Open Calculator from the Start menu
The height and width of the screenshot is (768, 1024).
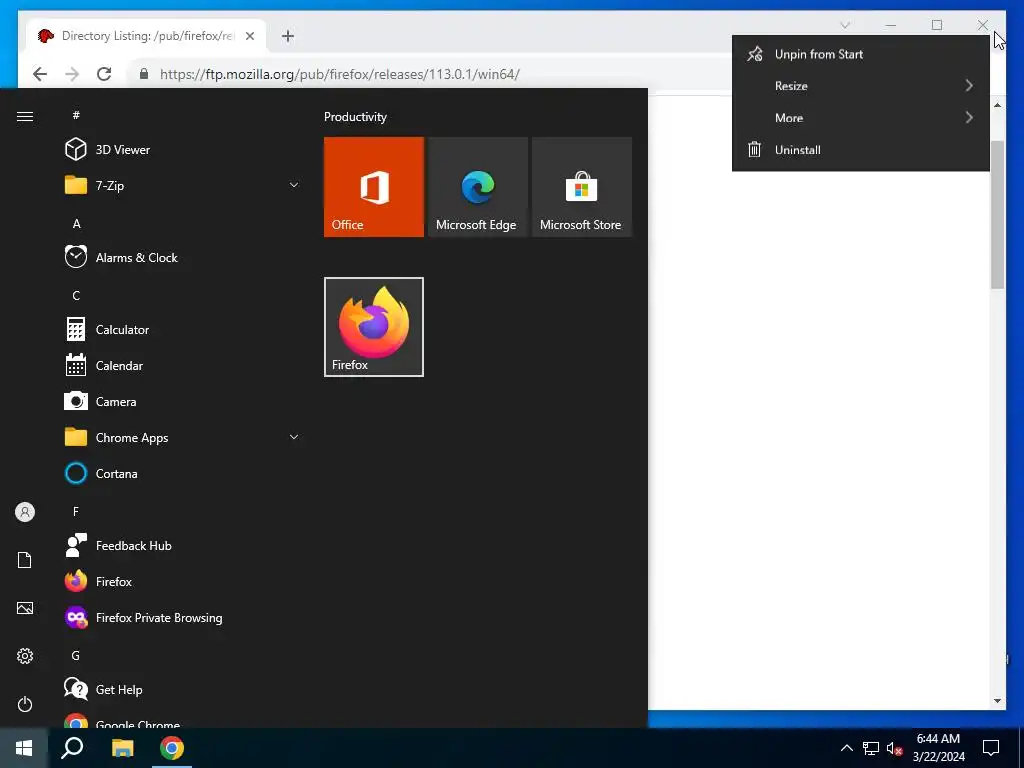(183, 330)
